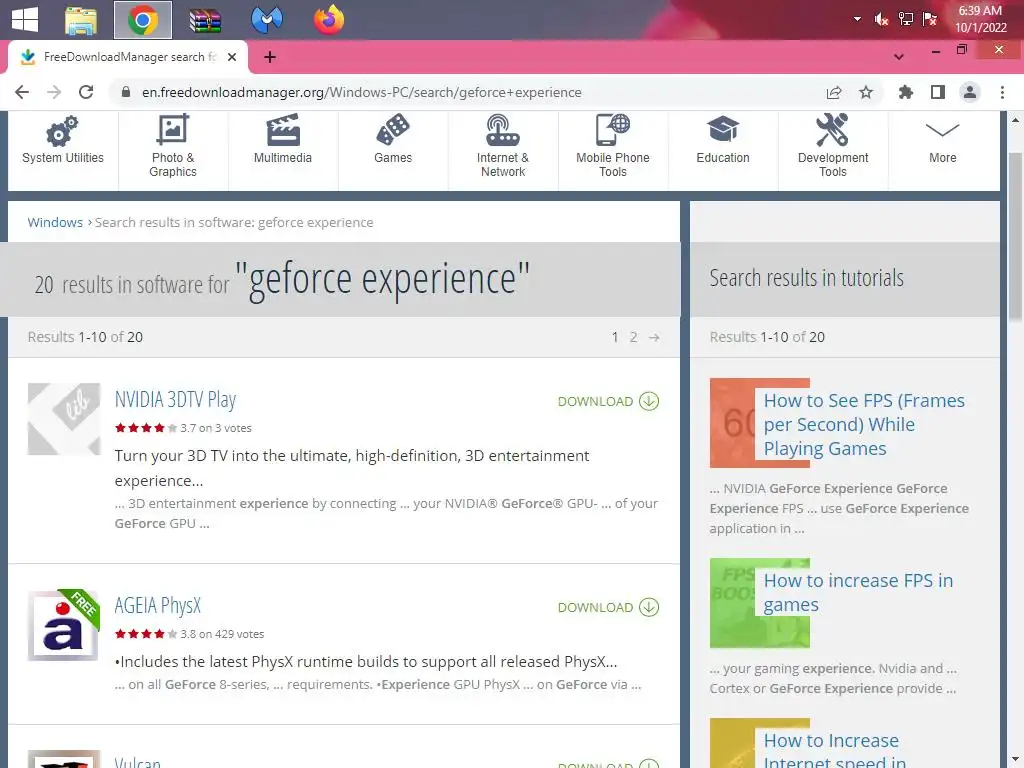Click the taskbar clock and date
Viewport: 1024px width, 768px height.
click(980, 19)
